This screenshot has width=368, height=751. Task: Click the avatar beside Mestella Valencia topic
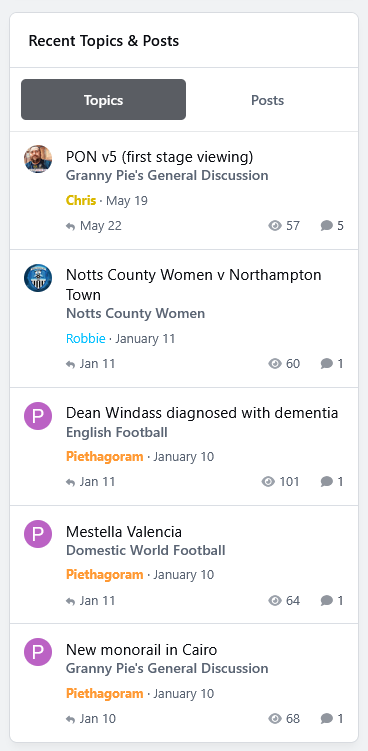tap(38, 534)
